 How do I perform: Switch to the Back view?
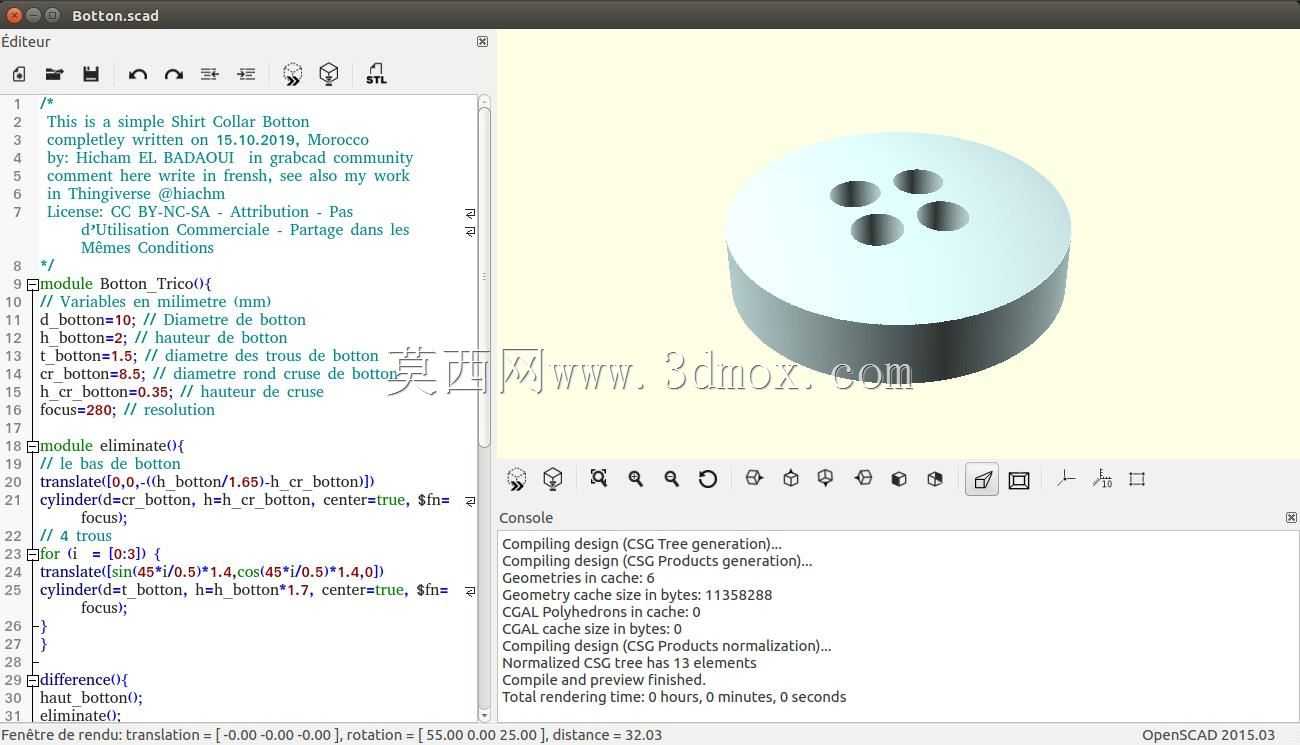935,479
